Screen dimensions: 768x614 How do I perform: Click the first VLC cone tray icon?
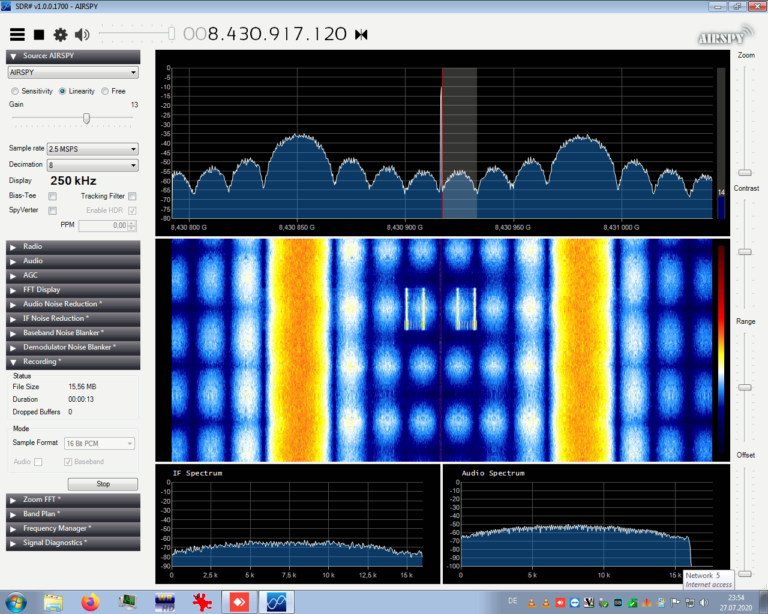pos(531,603)
